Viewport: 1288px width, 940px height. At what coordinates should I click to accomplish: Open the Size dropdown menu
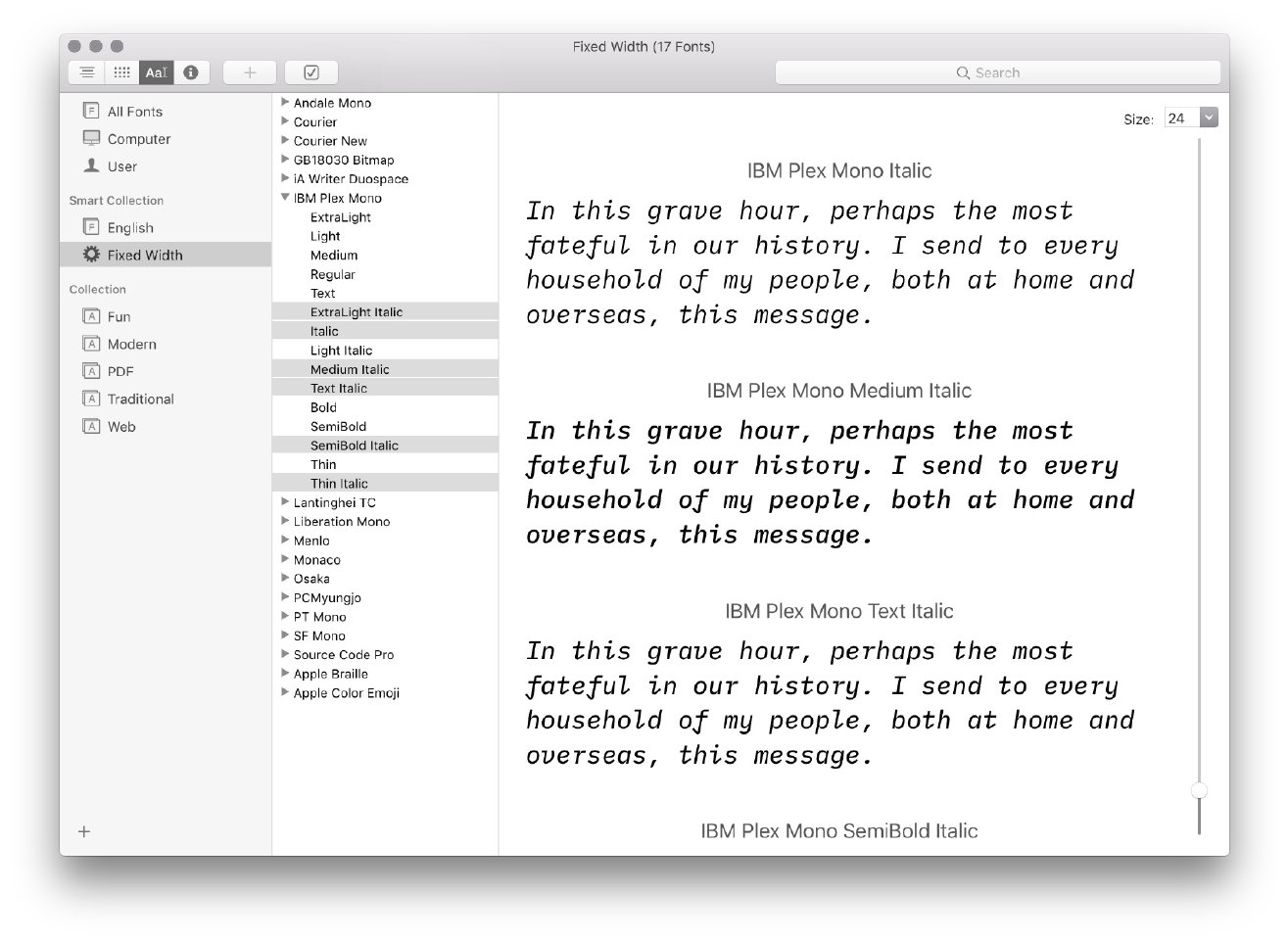point(1209,117)
